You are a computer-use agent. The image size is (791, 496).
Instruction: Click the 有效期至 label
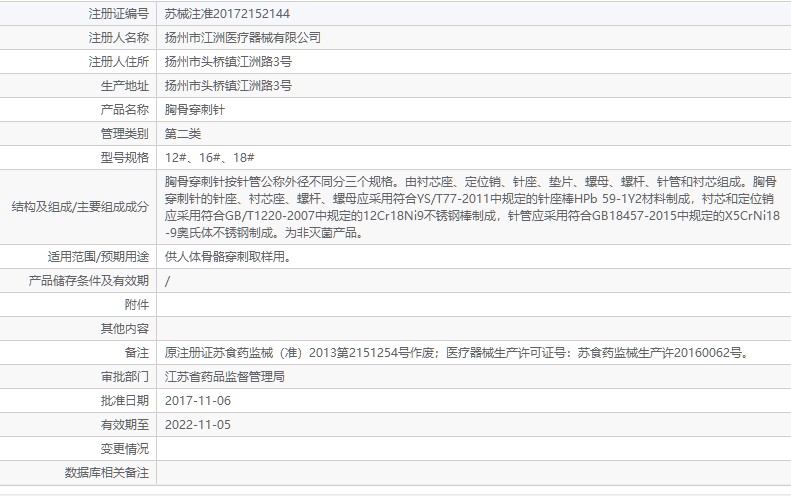pyautogui.click(x=125, y=425)
